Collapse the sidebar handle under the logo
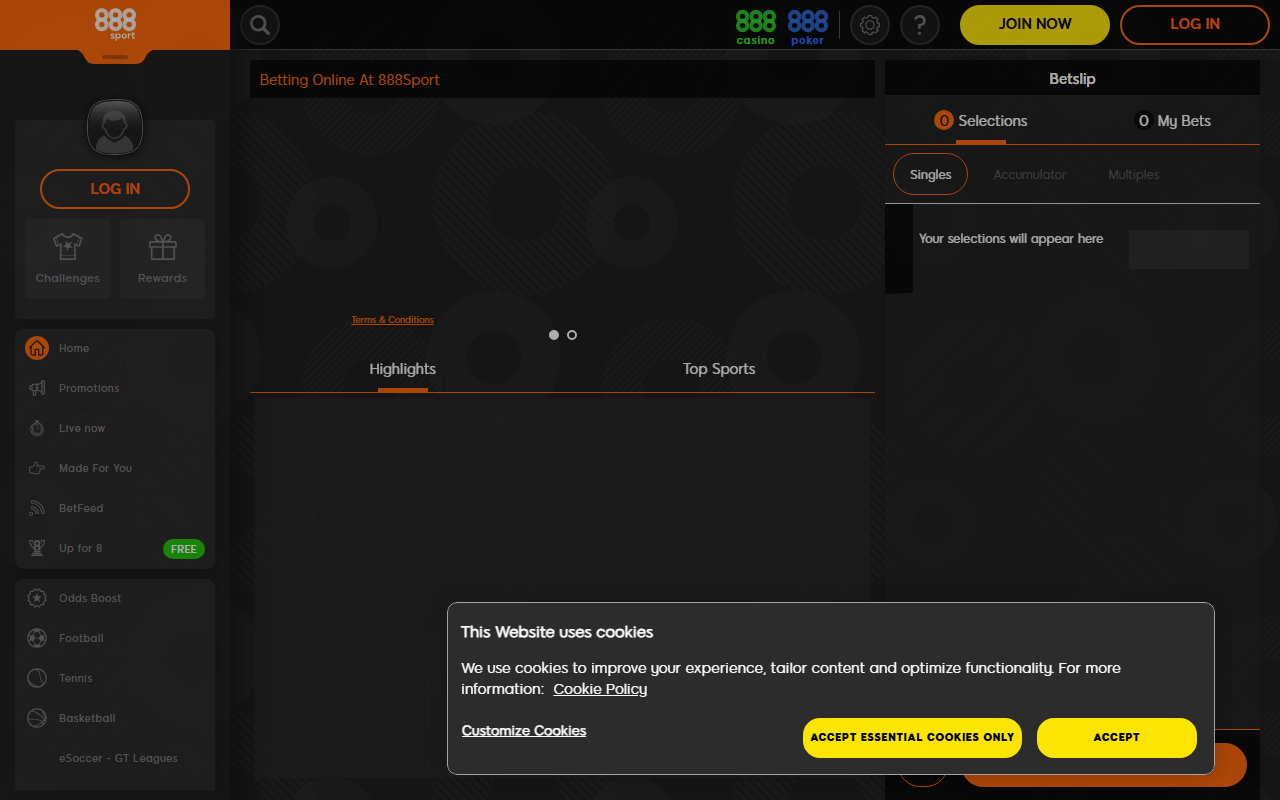 (x=115, y=57)
